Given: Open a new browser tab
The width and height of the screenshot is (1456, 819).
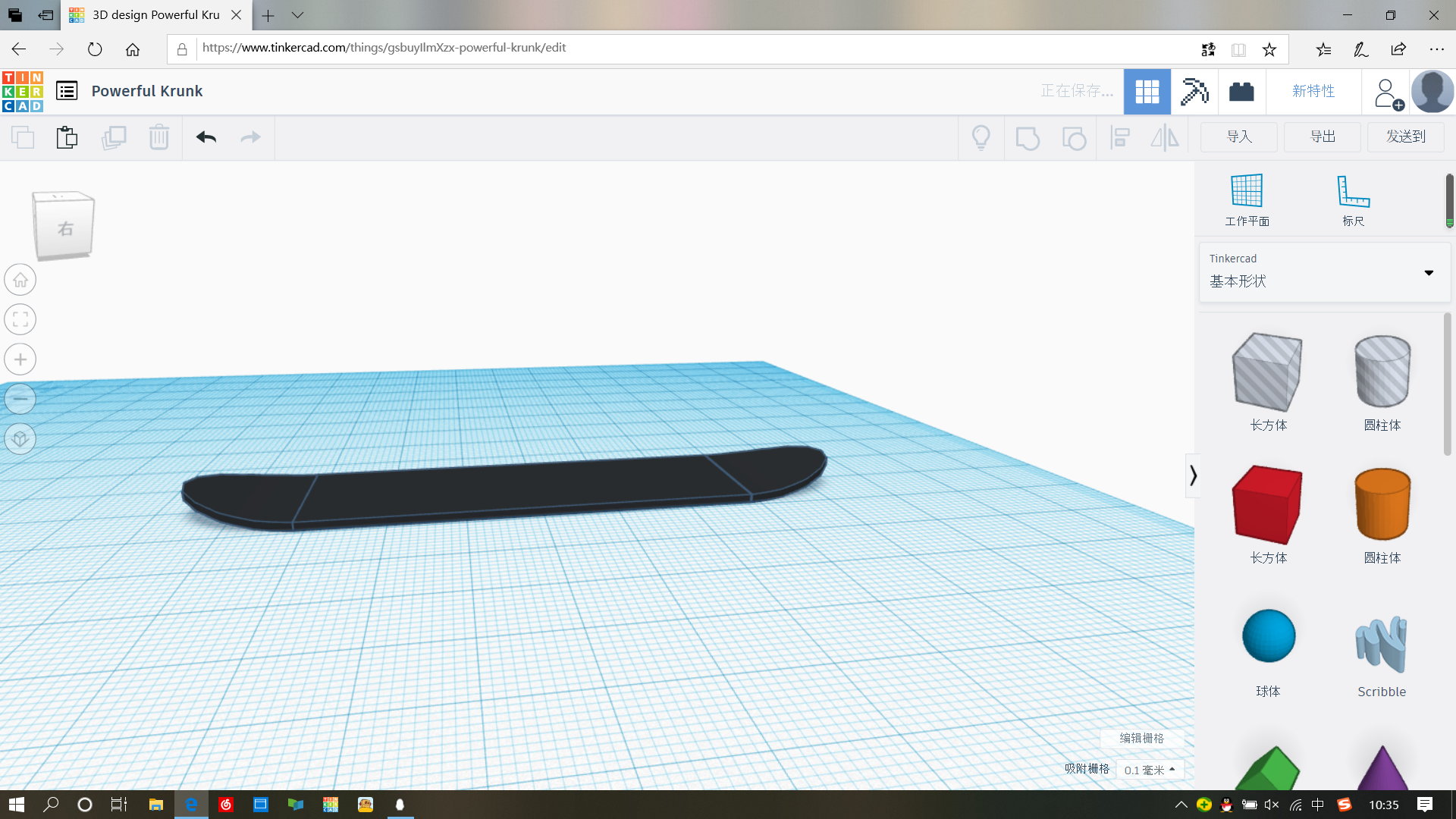Looking at the screenshot, I should [x=268, y=15].
